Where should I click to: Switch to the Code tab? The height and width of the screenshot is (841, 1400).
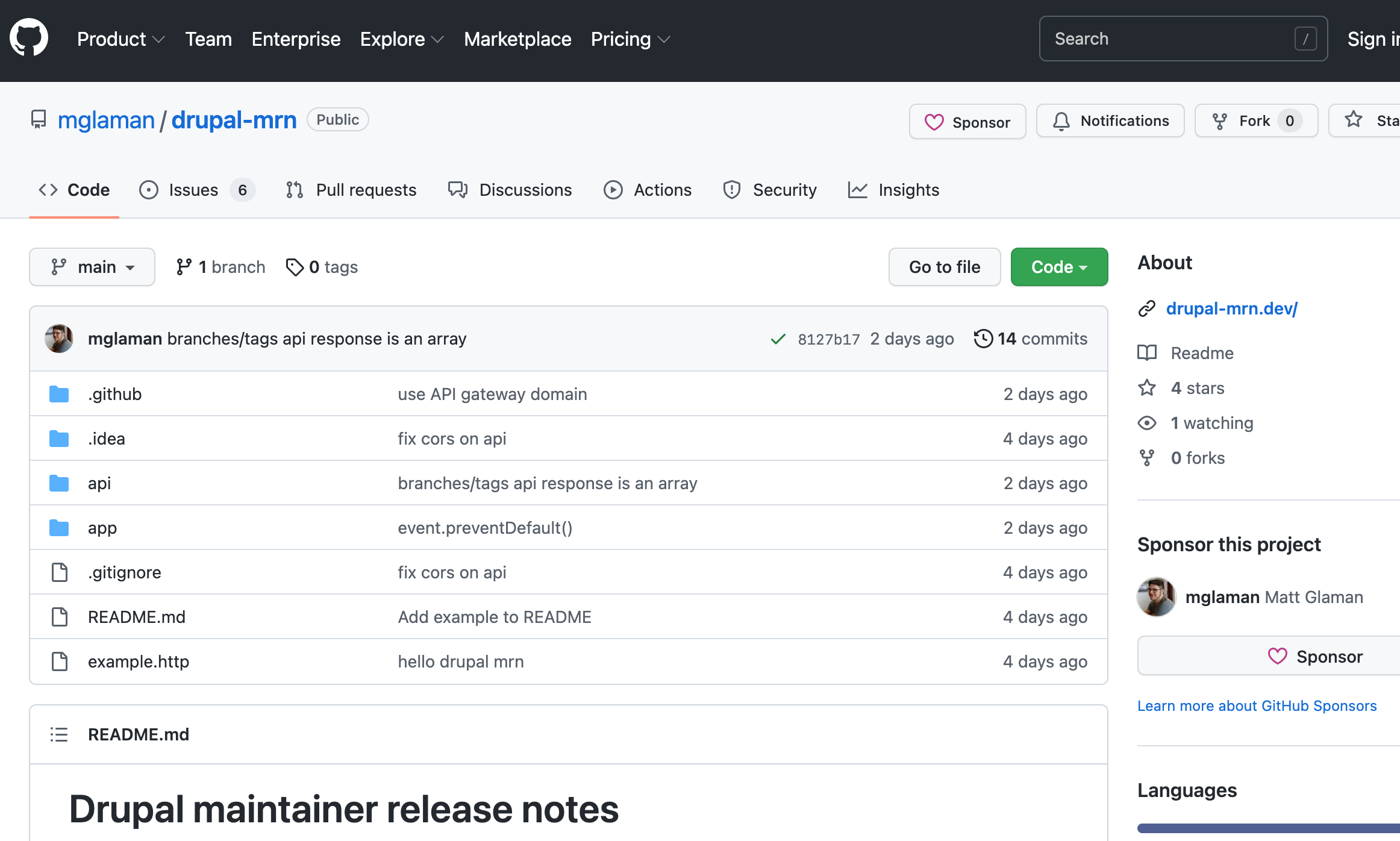74,190
